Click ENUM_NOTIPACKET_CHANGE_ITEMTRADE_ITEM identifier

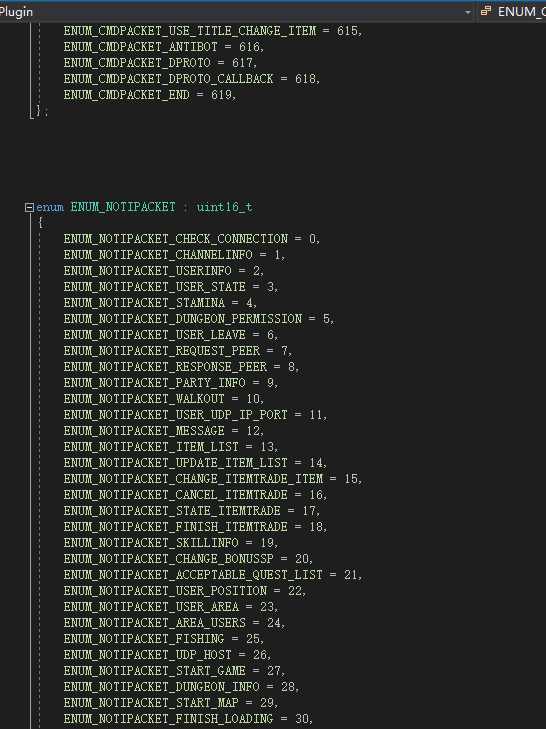[x=193, y=479]
